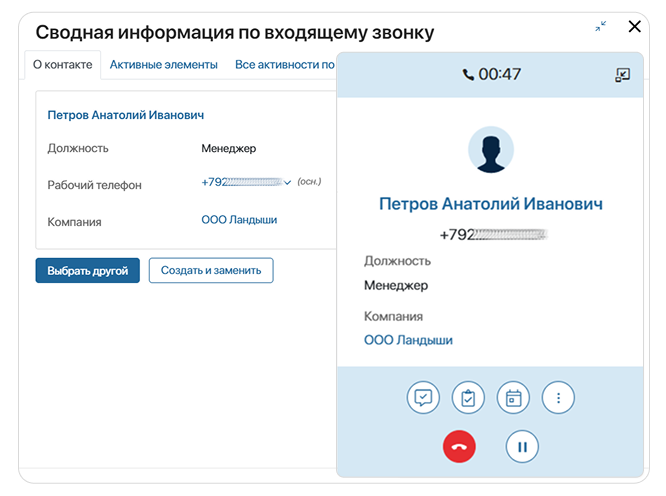This screenshot has width=666, height=496.
Task: Schedule an event with the calendar icon
Action: (513, 398)
